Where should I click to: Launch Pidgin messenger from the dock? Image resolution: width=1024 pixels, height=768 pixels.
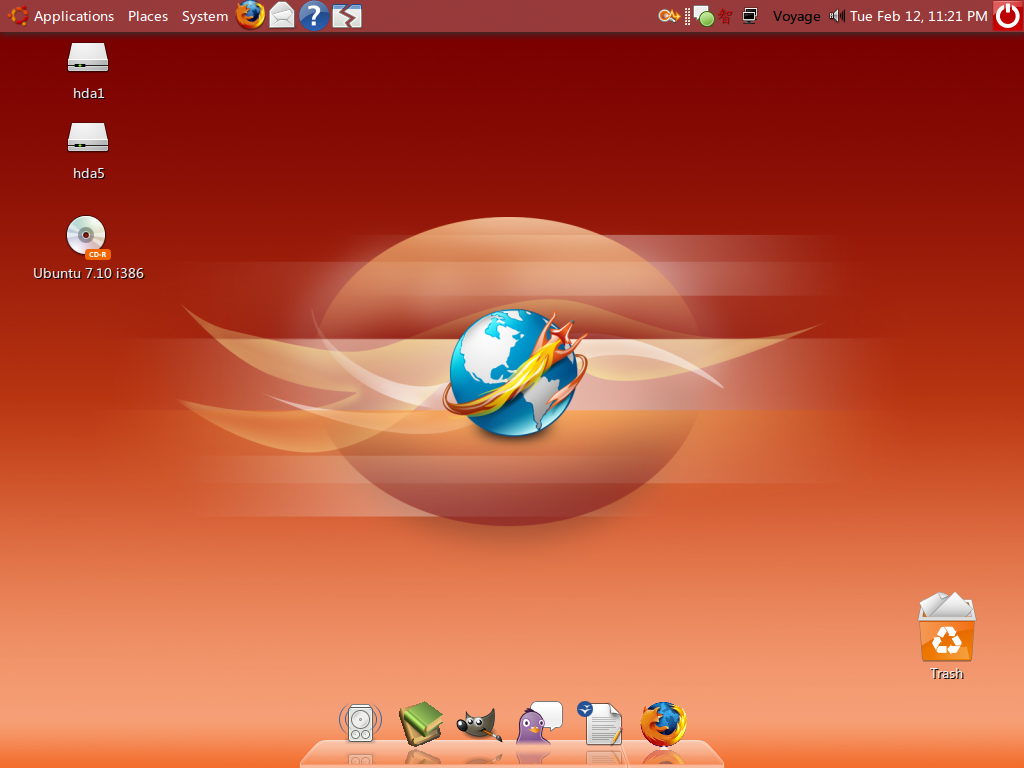(x=539, y=722)
